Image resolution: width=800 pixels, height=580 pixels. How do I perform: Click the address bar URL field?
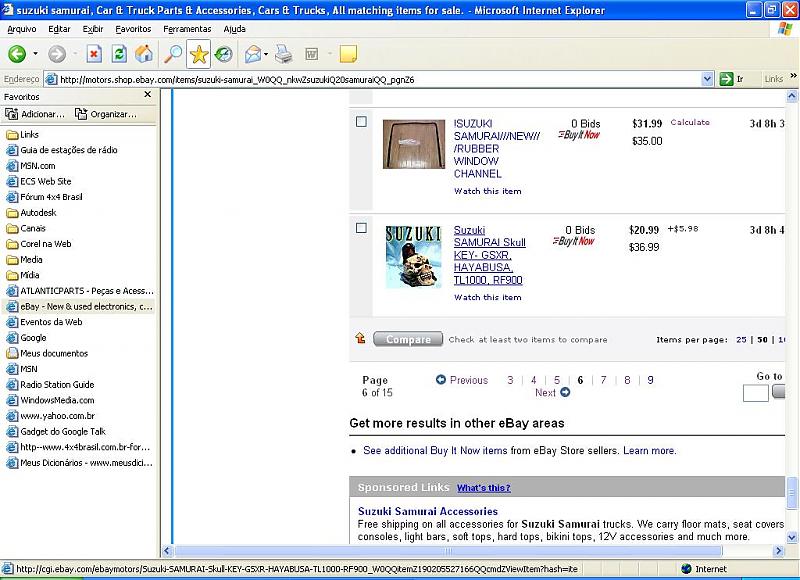(372, 79)
